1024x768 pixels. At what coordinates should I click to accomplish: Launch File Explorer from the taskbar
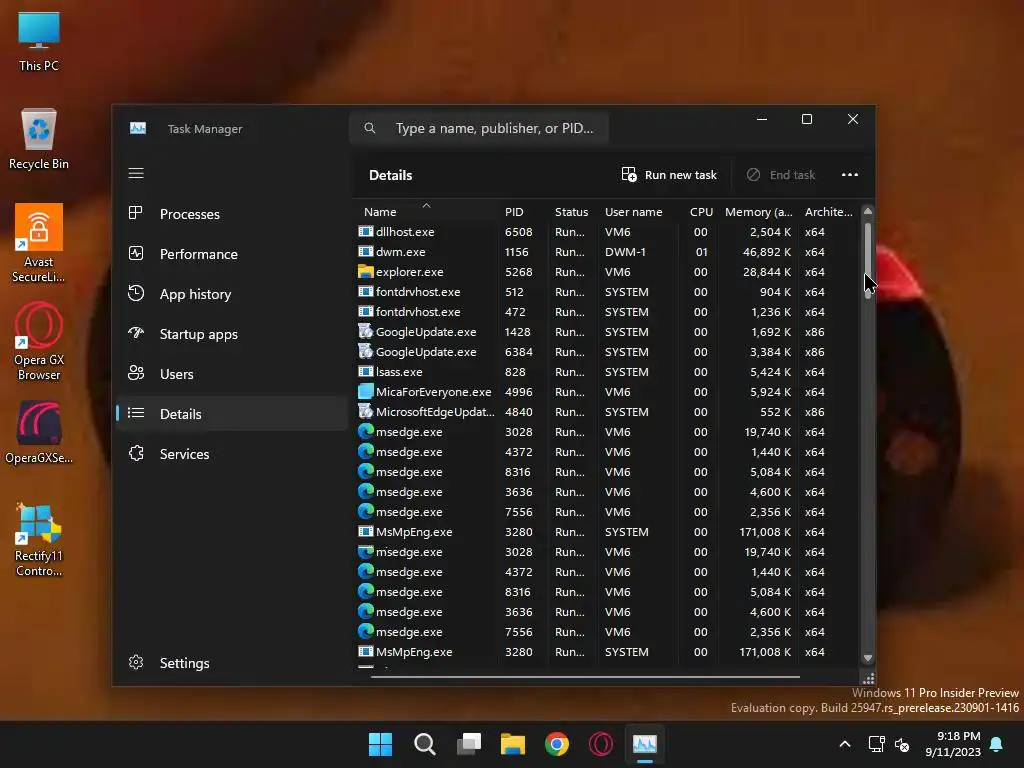pos(513,744)
